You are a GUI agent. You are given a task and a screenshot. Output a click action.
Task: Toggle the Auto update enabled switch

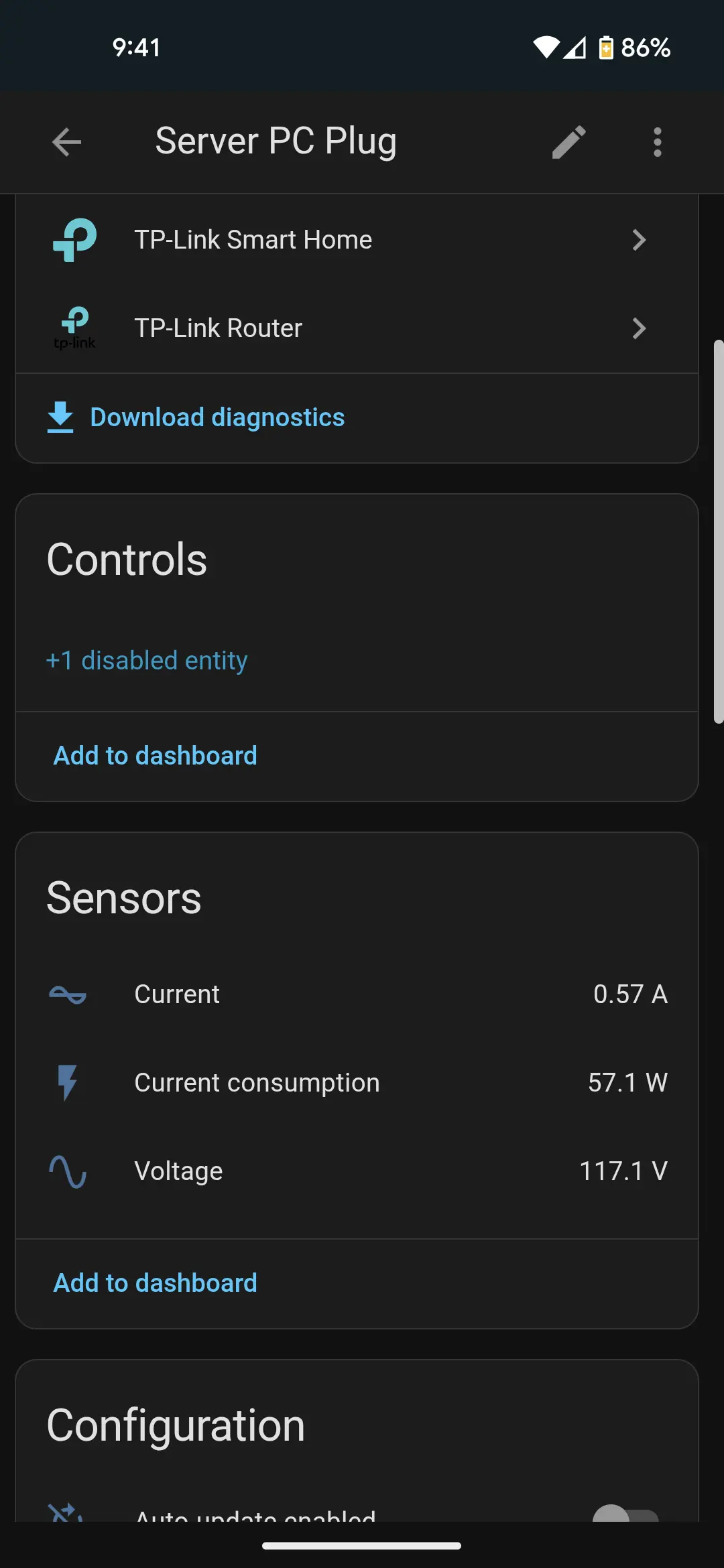tap(626, 1513)
